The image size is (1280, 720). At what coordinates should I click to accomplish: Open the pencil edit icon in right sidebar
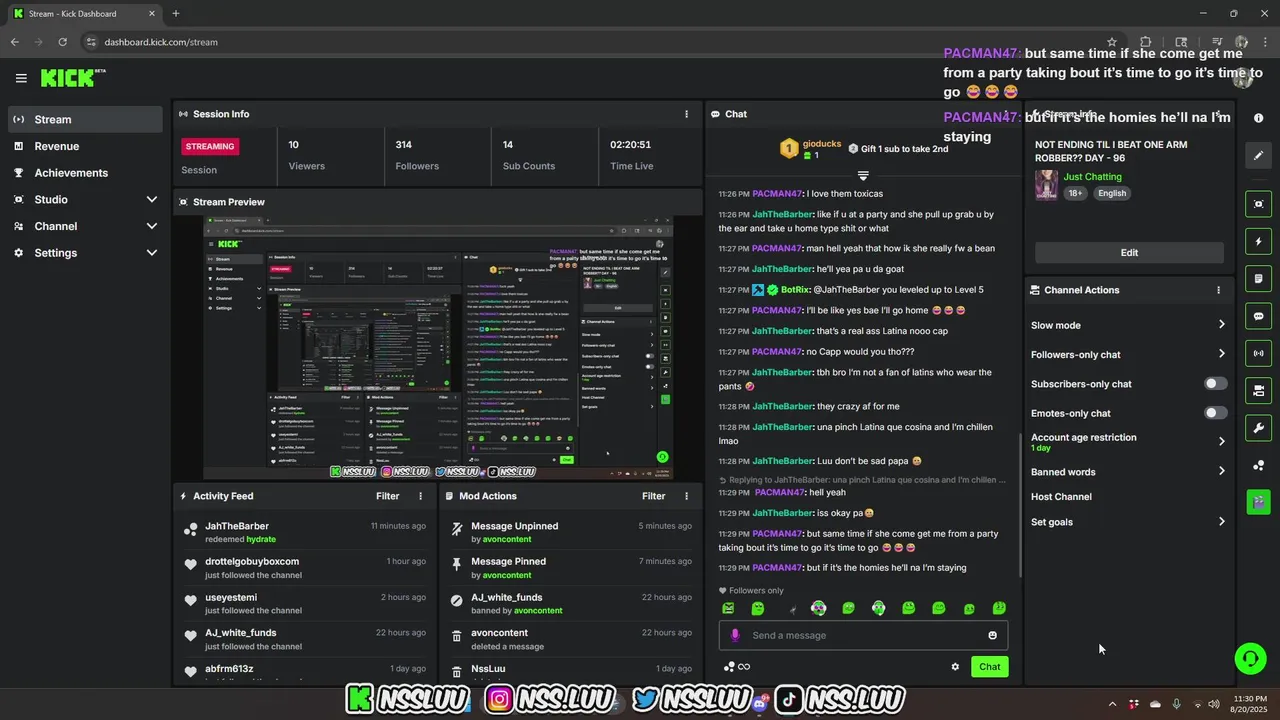coord(1258,156)
